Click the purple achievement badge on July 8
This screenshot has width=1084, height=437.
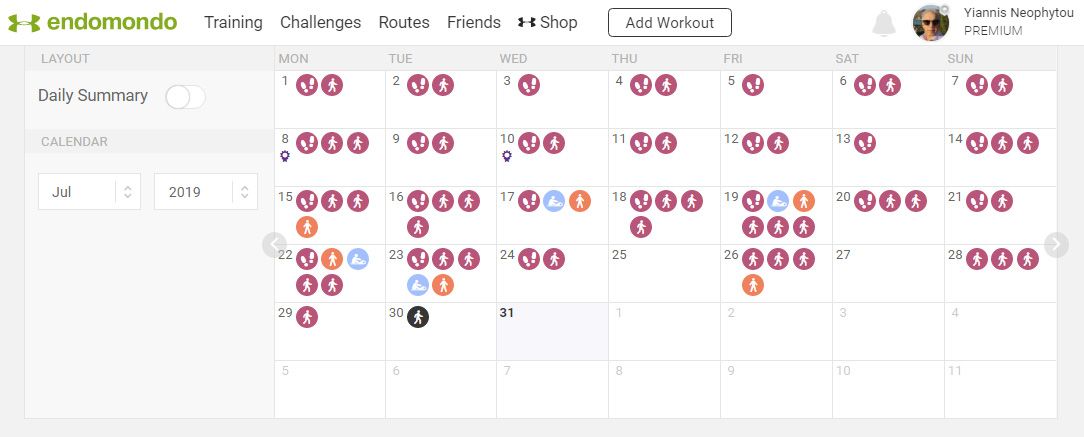click(x=285, y=156)
